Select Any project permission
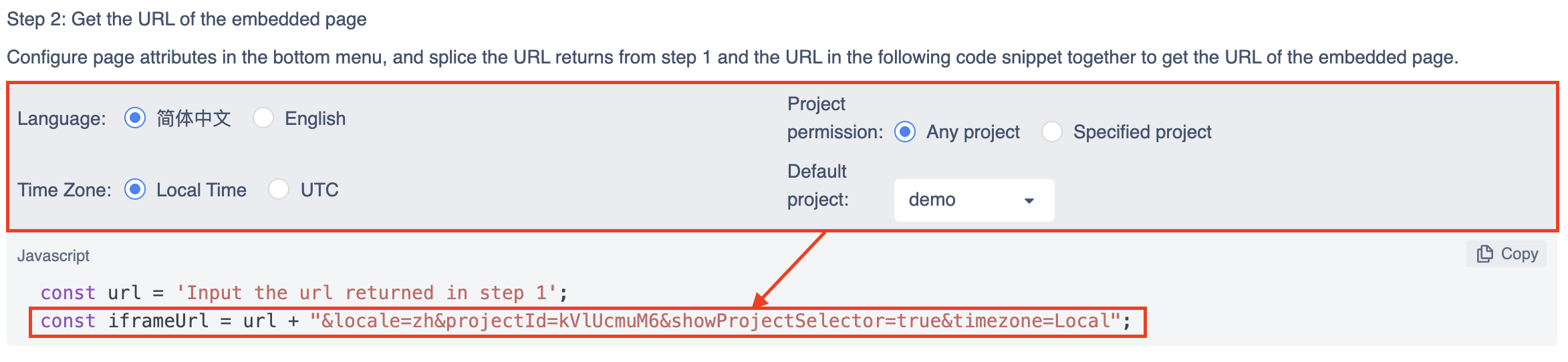This screenshot has width=1568, height=362. pos(905,132)
